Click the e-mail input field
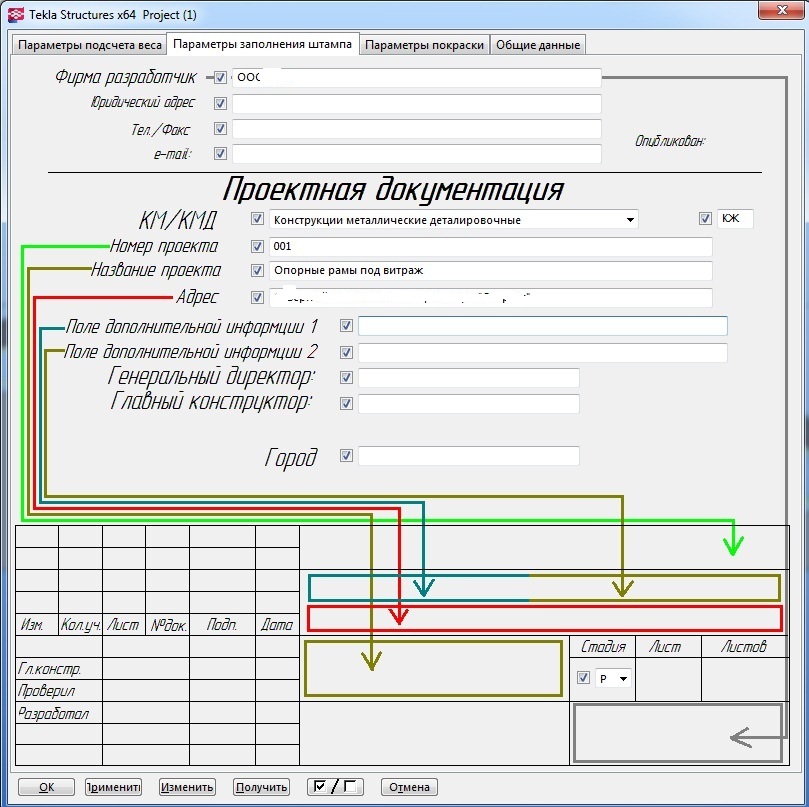Image resolution: width=809 pixels, height=807 pixels. [x=417, y=154]
